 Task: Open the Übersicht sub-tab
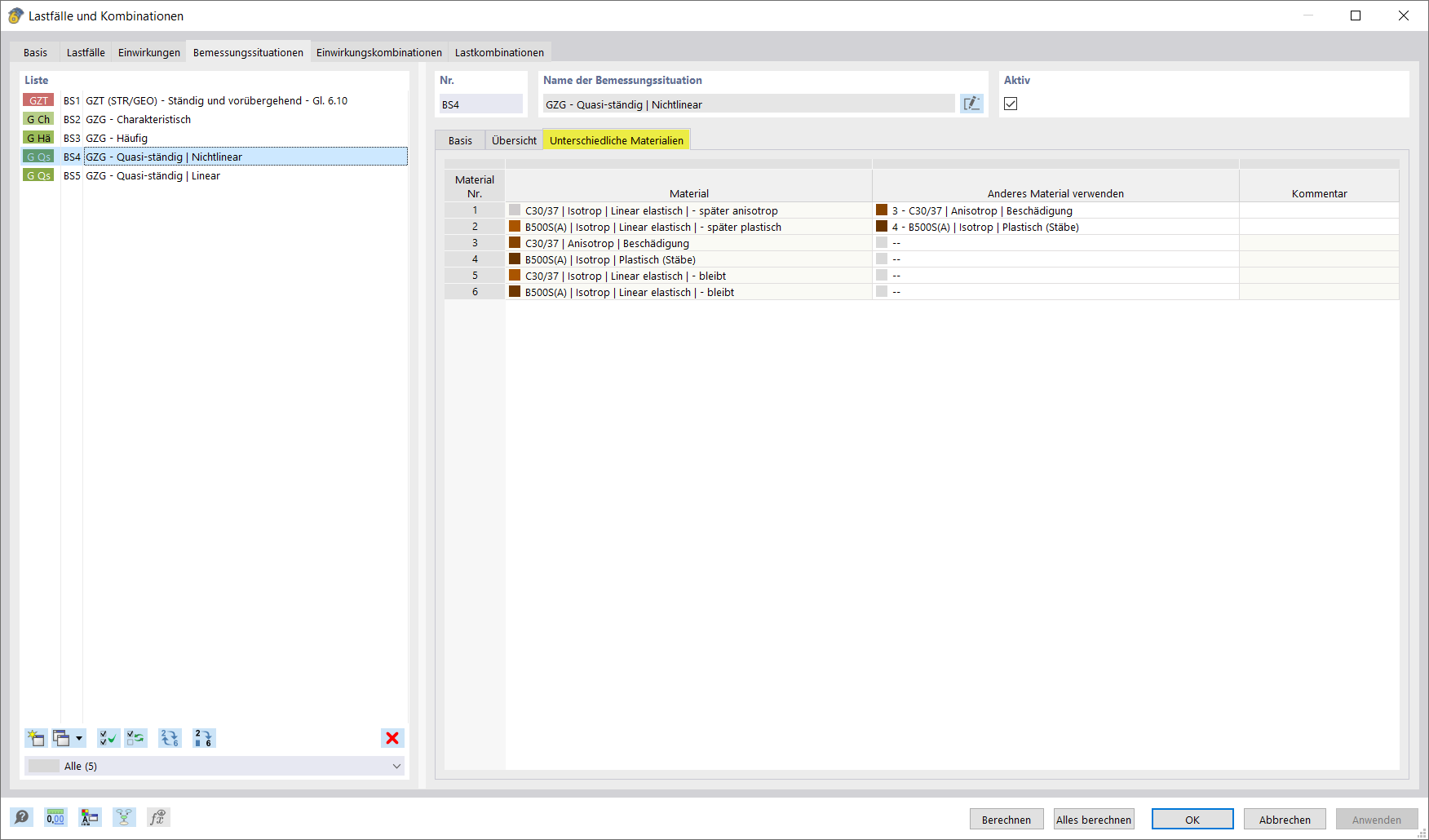[513, 139]
